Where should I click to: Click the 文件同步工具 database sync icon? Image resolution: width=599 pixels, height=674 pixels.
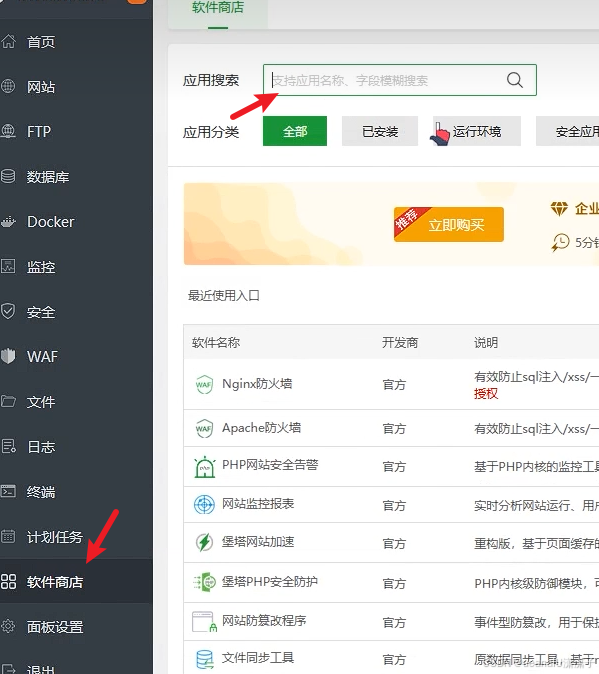point(205,660)
